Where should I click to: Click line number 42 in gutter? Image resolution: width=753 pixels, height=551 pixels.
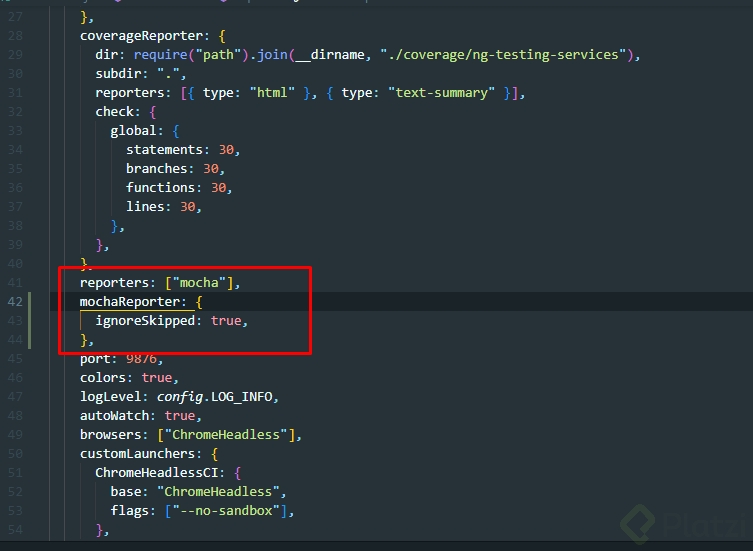pos(15,302)
